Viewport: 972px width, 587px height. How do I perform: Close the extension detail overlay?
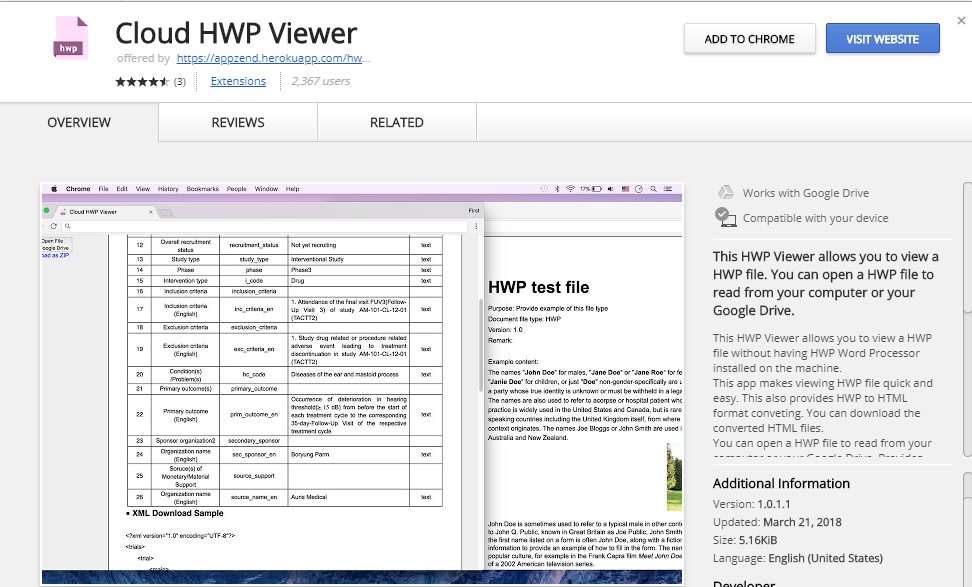coord(961,20)
